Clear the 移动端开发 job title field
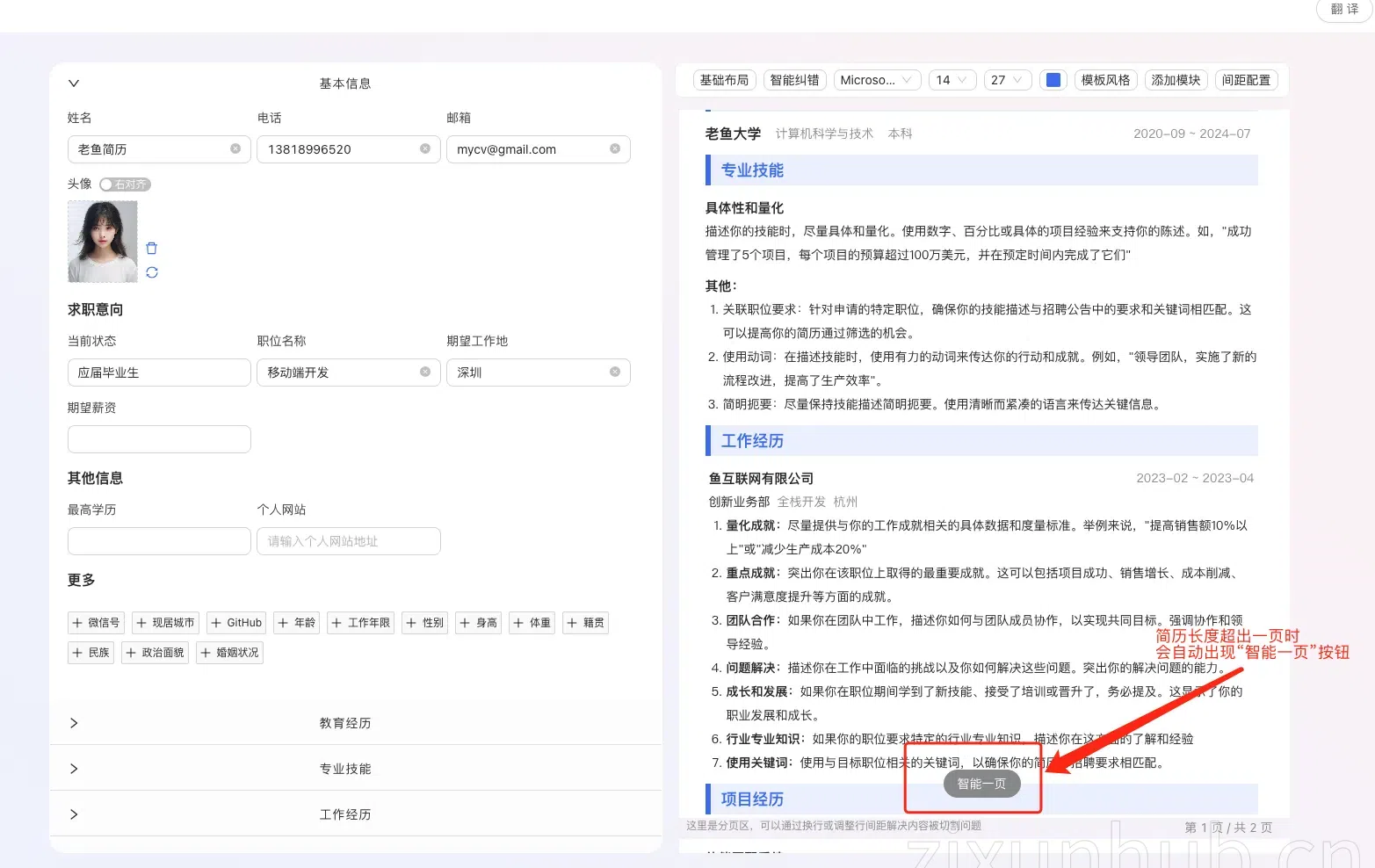Viewport: 1375px width, 868px height. tap(425, 373)
